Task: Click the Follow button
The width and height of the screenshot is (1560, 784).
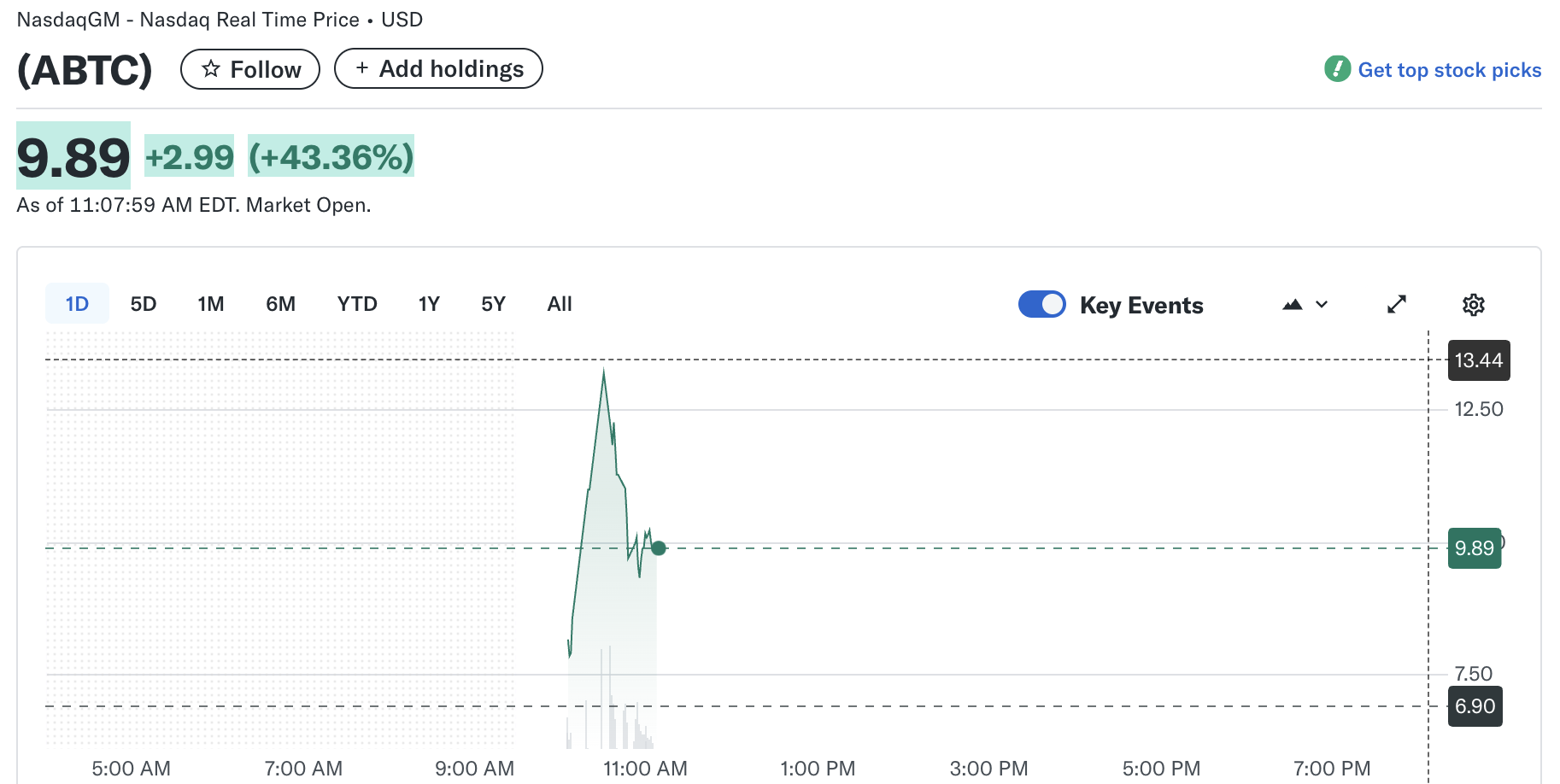Action: (250, 68)
